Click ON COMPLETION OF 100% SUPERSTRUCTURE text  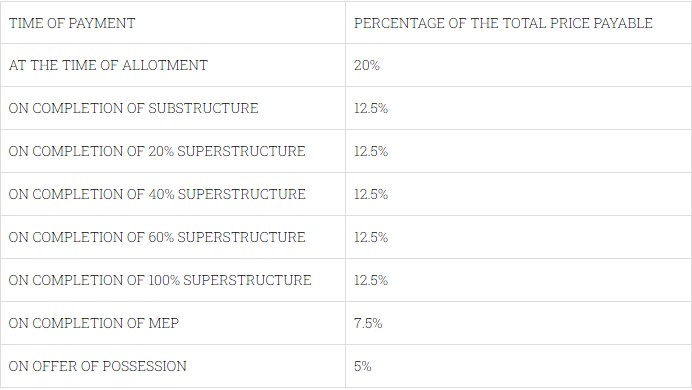[160, 280]
